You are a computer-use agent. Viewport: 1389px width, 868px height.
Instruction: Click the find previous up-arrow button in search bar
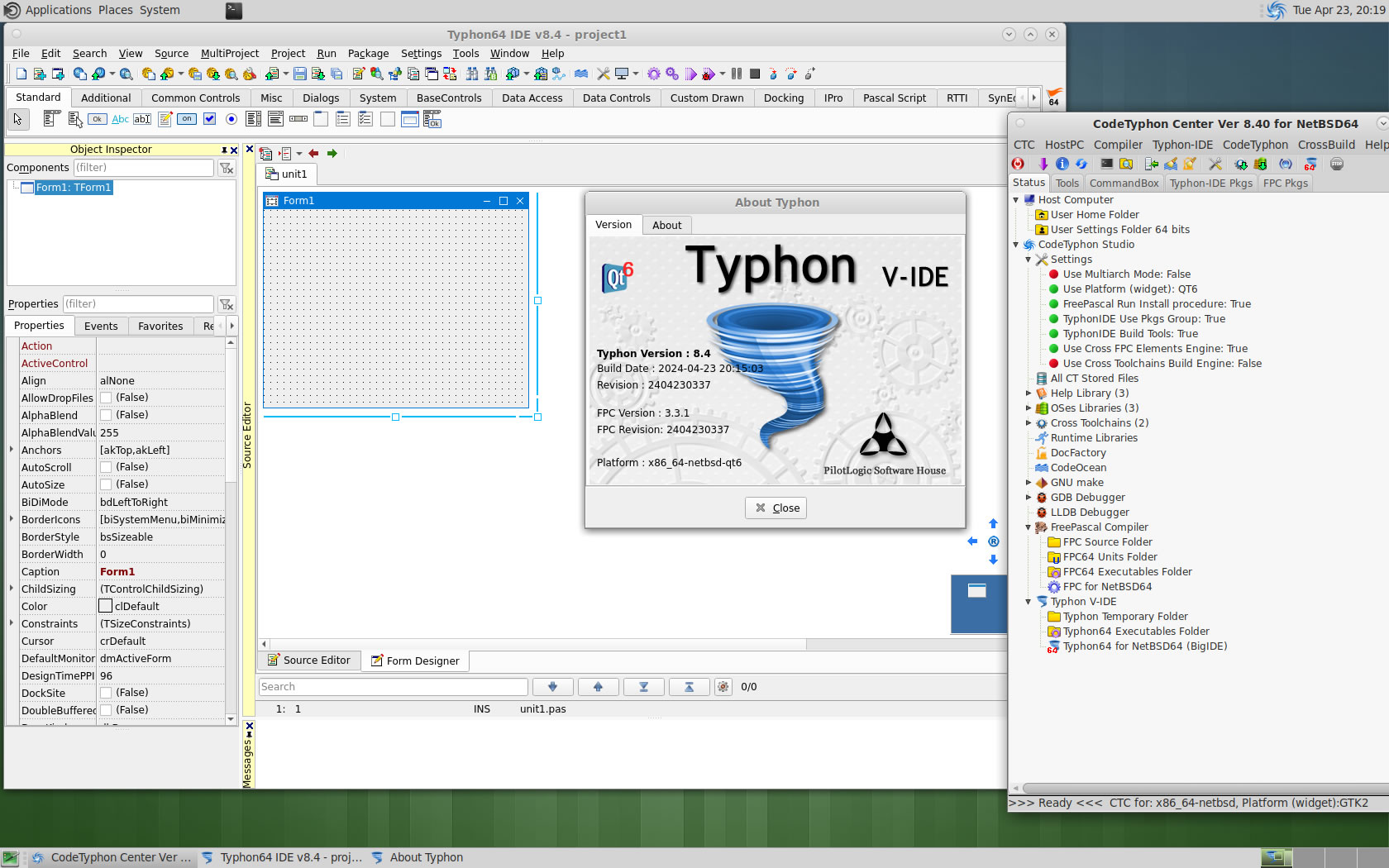pyautogui.click(x=599, y=687)
